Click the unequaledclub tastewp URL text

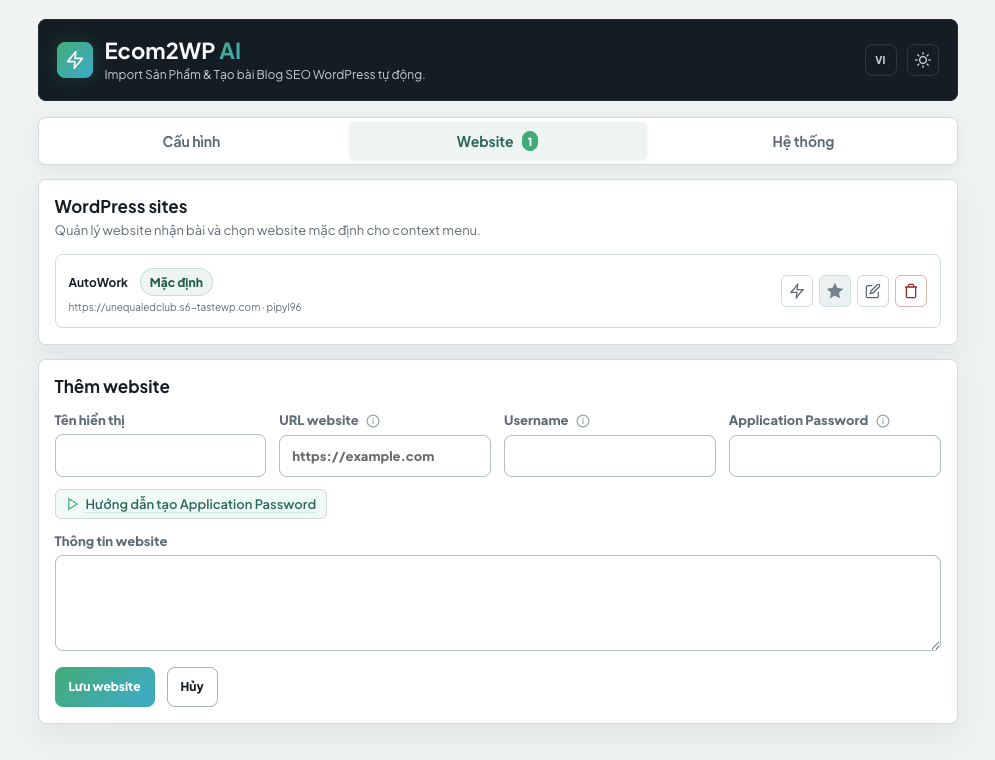pos(164,307)
